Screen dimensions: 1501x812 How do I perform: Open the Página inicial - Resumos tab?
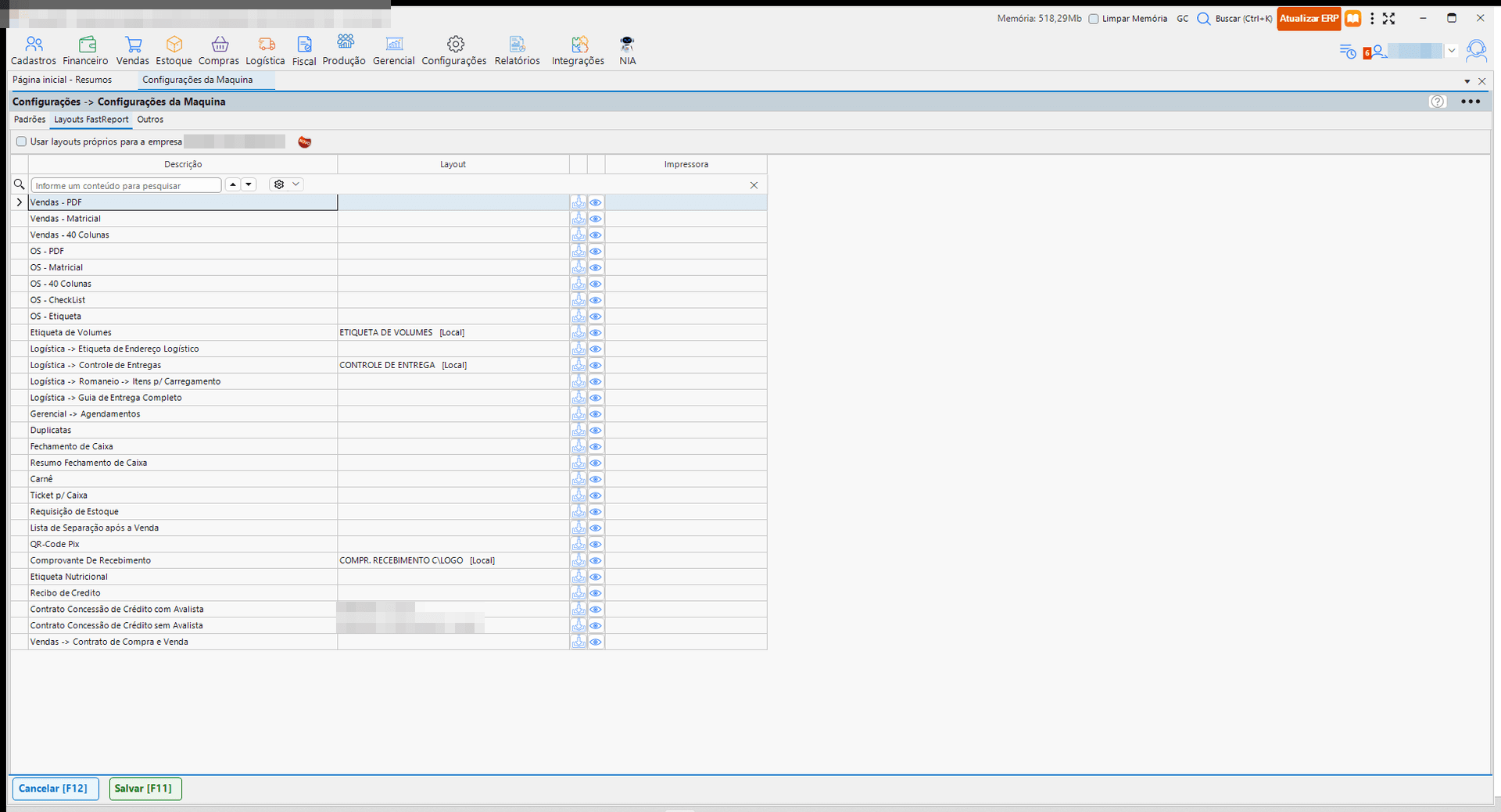click(63, 80)
